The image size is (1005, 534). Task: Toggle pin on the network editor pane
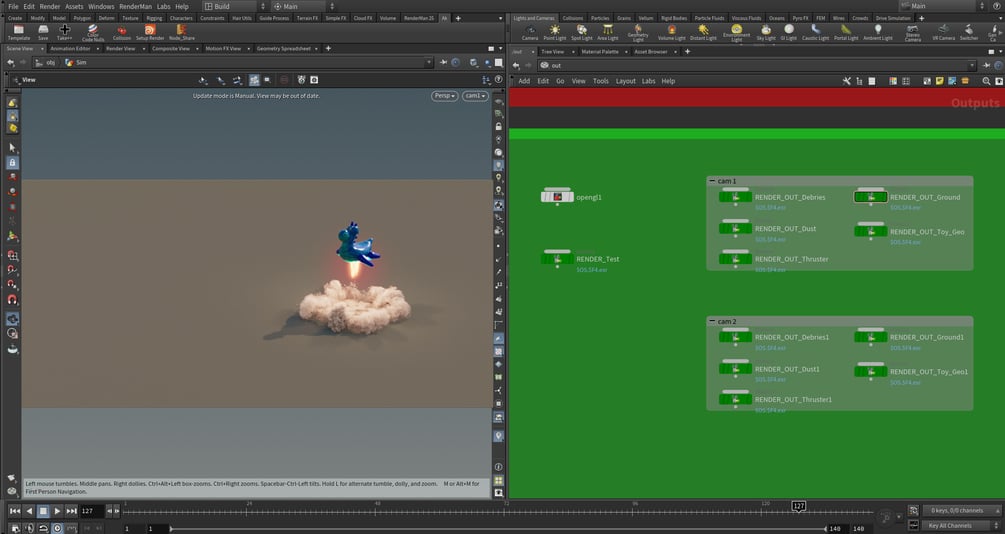coord(986,65)
